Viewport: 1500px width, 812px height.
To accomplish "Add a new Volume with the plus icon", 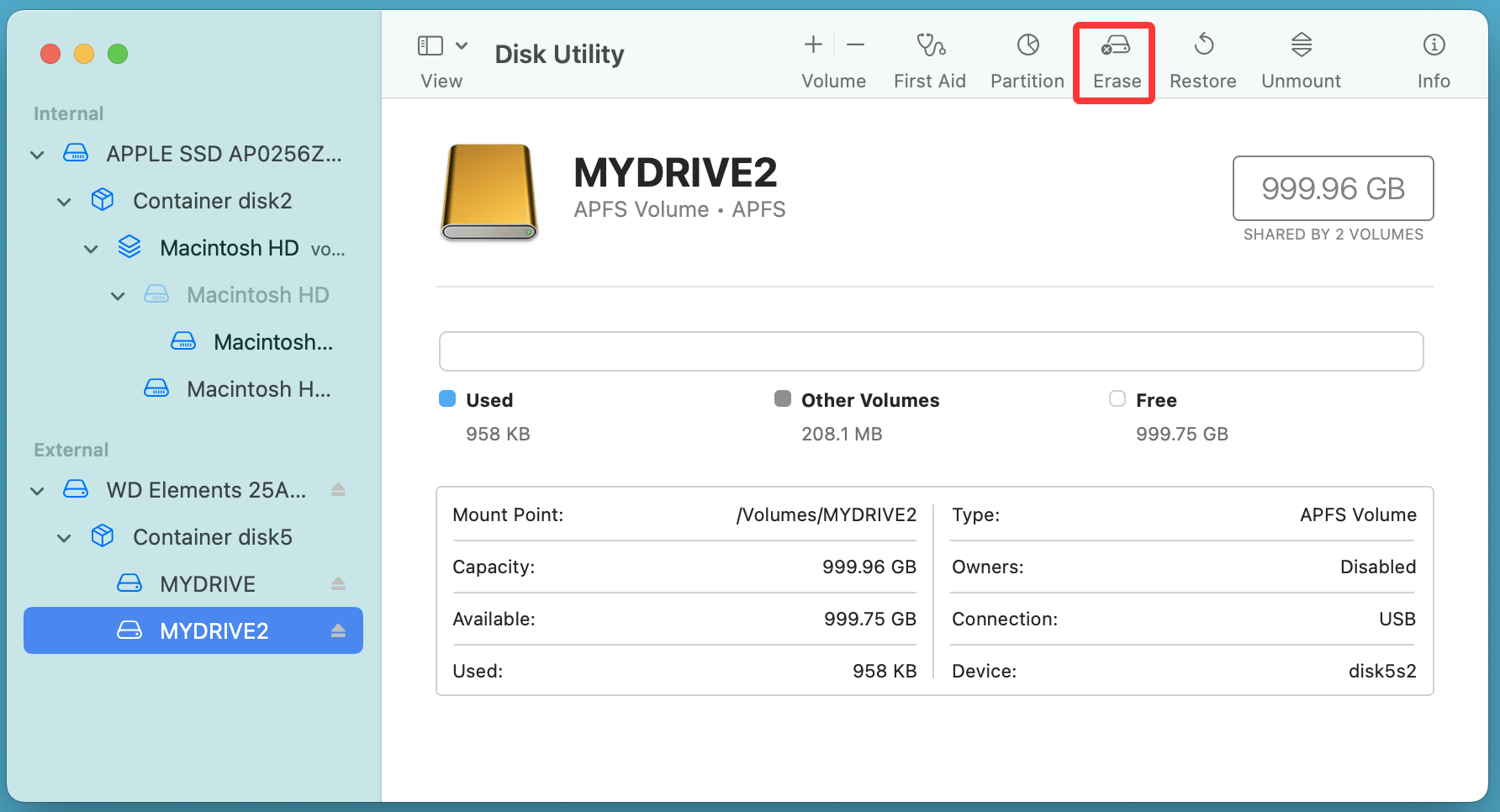I will click(x=812, y=45).
